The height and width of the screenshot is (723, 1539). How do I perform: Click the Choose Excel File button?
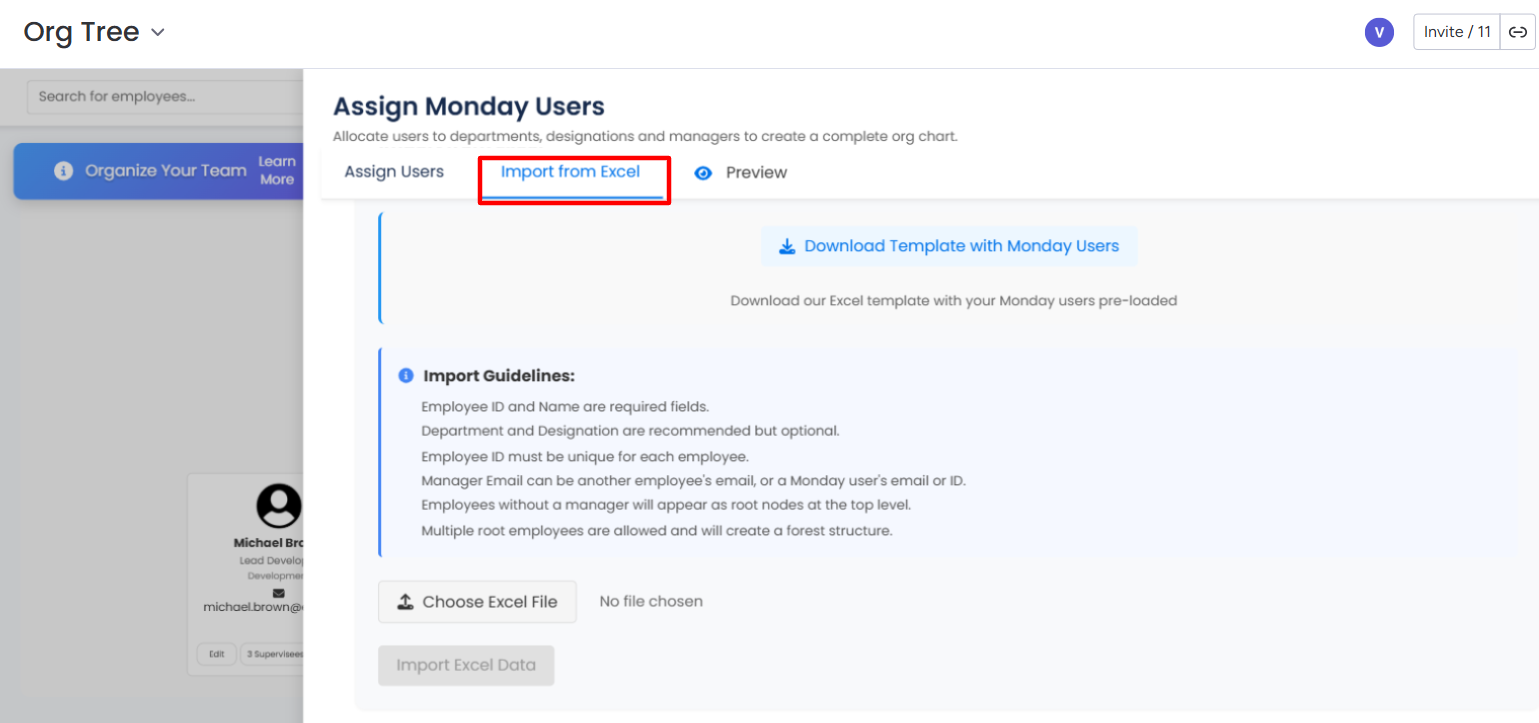[x=477, y=602]
